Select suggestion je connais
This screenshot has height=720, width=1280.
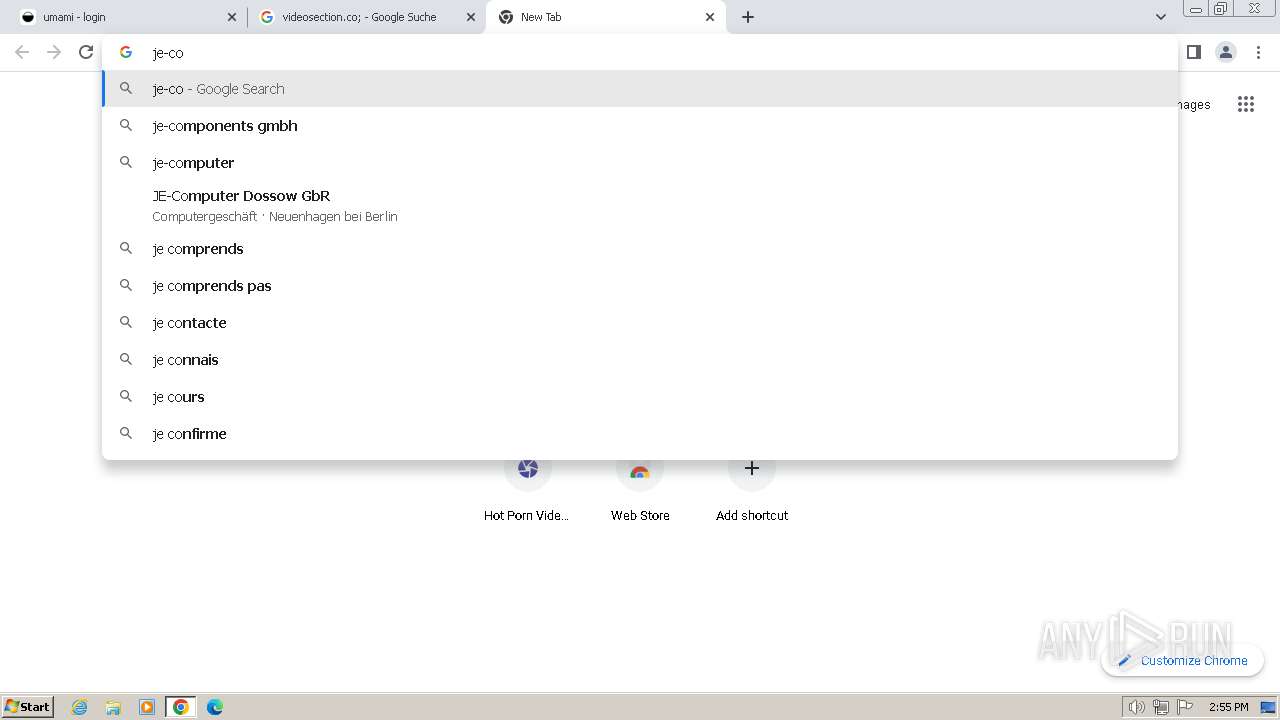click(640, 360)
